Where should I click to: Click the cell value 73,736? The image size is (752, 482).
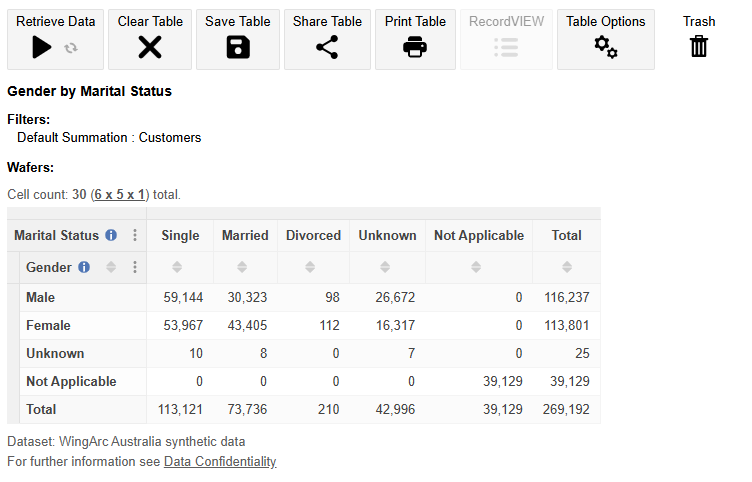coord(247,409)
